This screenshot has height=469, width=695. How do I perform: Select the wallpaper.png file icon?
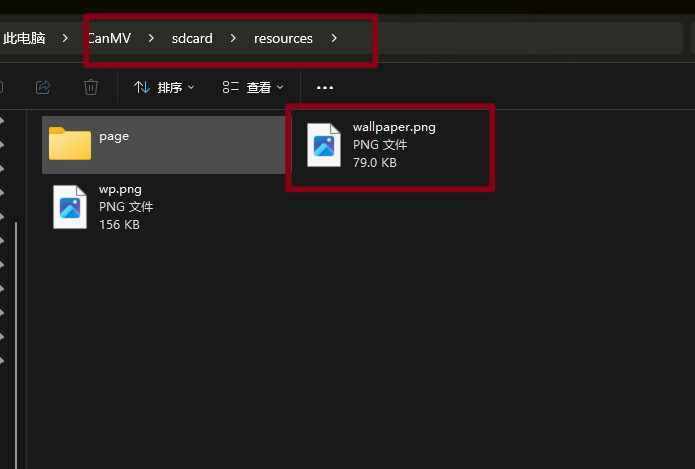(x=324, y=145)
